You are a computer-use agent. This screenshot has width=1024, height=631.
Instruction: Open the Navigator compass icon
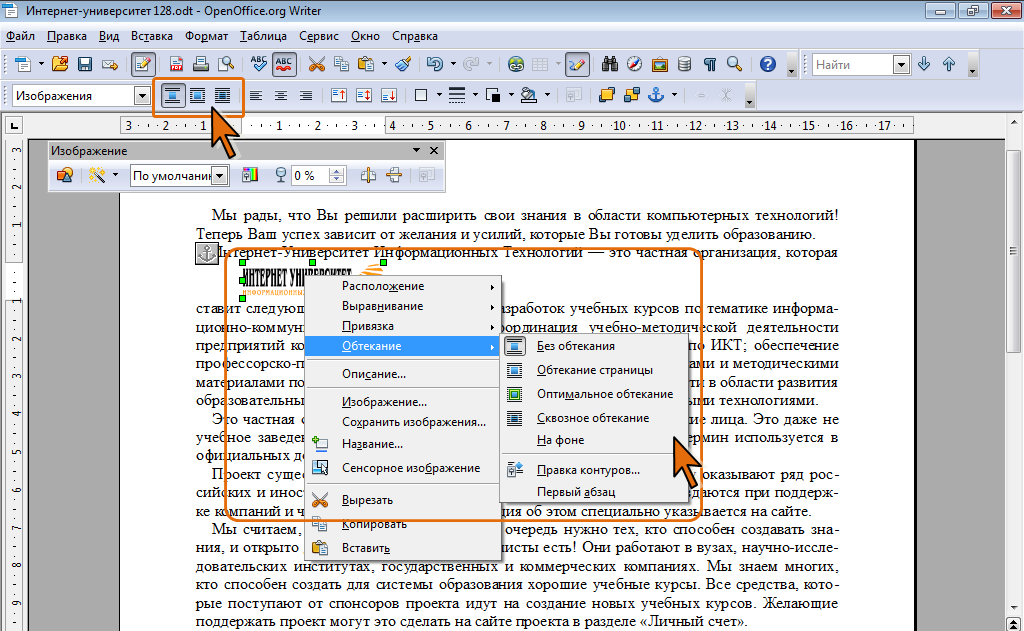tap(634, 64)
